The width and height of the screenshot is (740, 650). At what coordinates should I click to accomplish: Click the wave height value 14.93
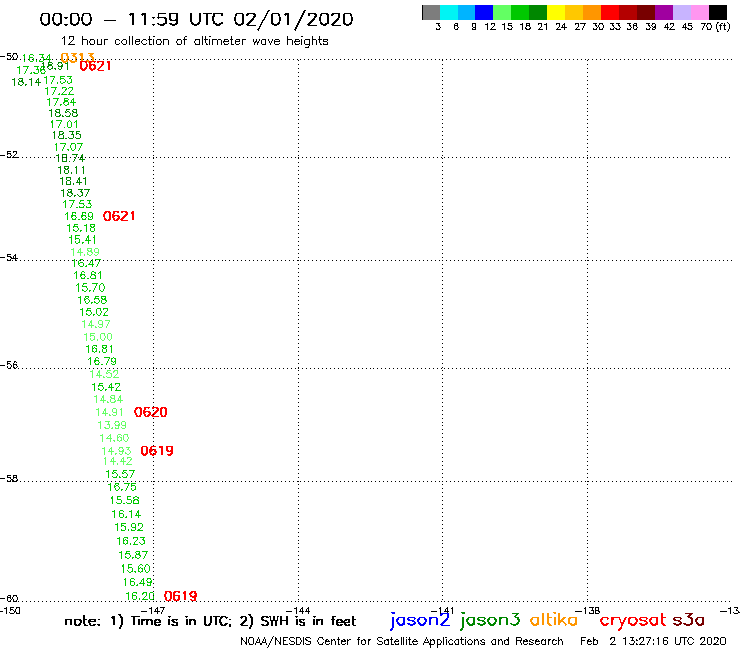tap(116, 451)
